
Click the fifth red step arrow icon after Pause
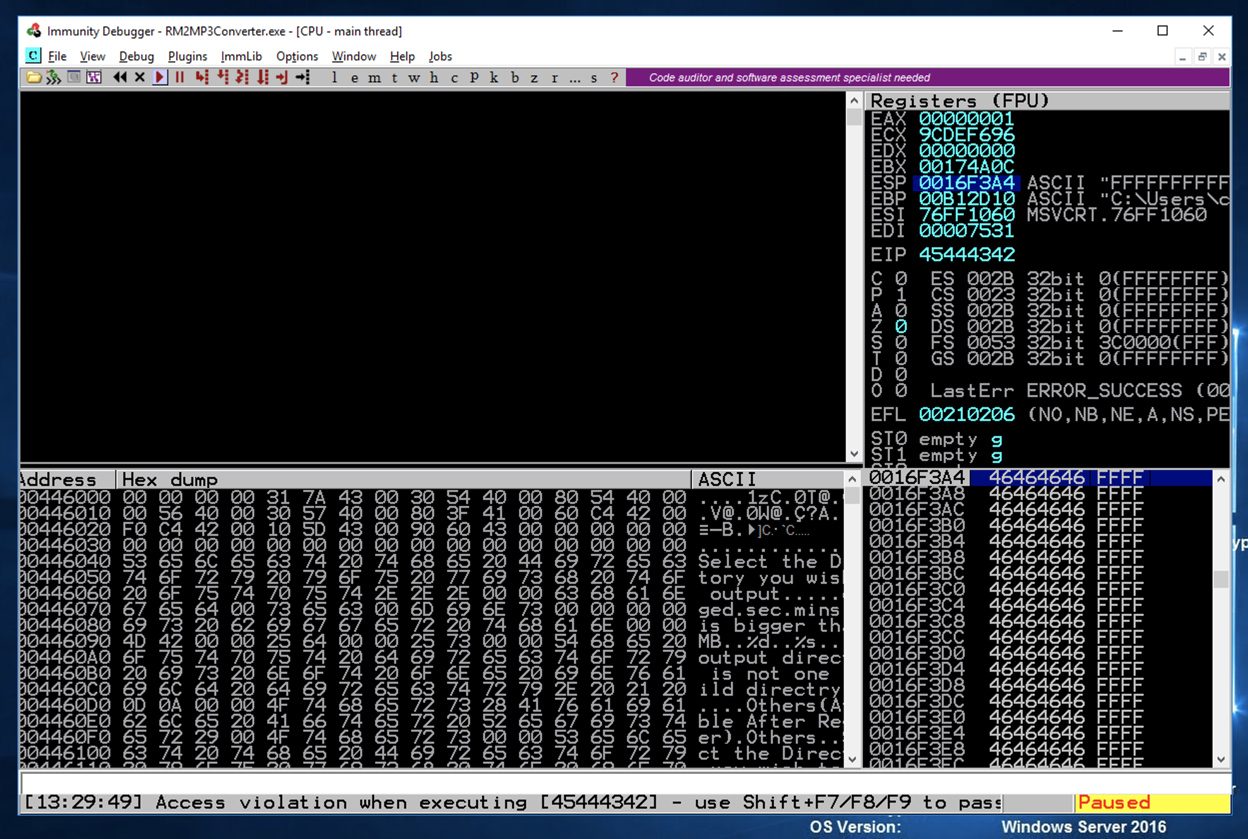pyautogui.click(x=282, y=77)
